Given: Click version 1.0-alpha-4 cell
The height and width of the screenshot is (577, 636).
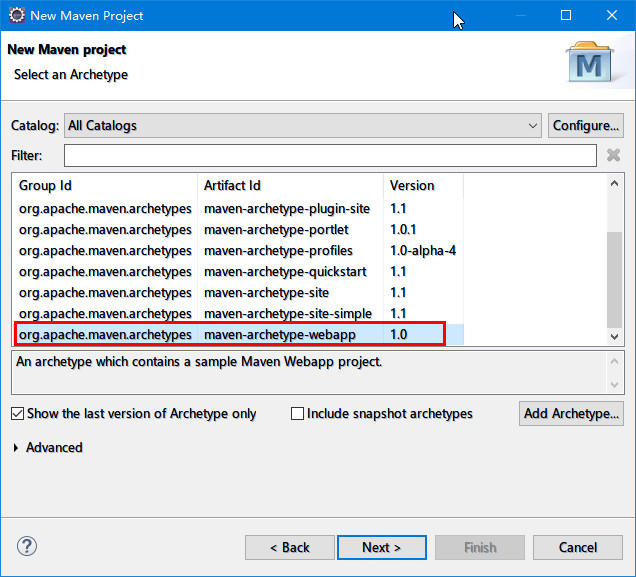Looking at the screenshot, I should [423, 251].
